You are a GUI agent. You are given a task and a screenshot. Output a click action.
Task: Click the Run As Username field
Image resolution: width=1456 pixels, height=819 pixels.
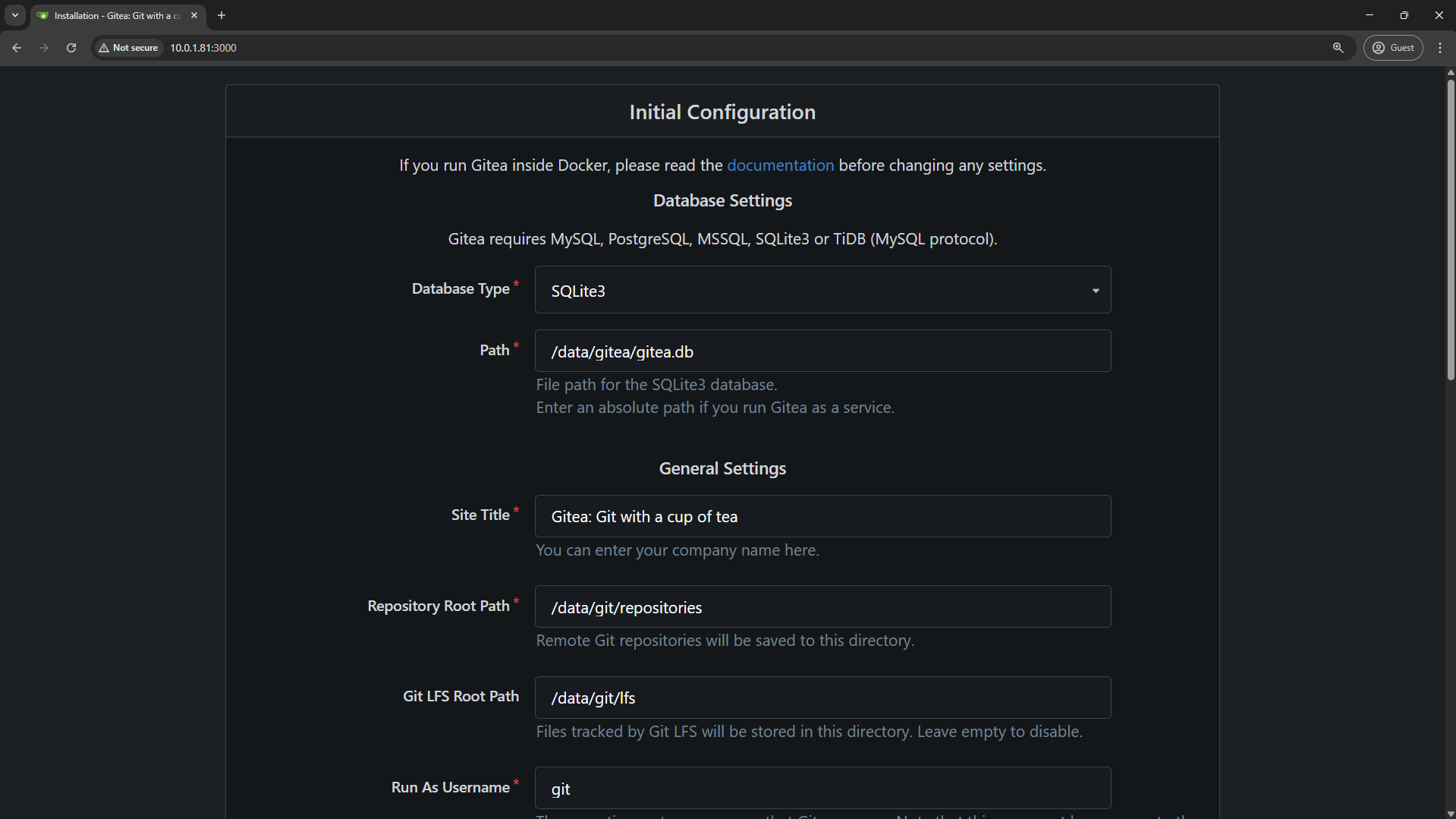822,788
